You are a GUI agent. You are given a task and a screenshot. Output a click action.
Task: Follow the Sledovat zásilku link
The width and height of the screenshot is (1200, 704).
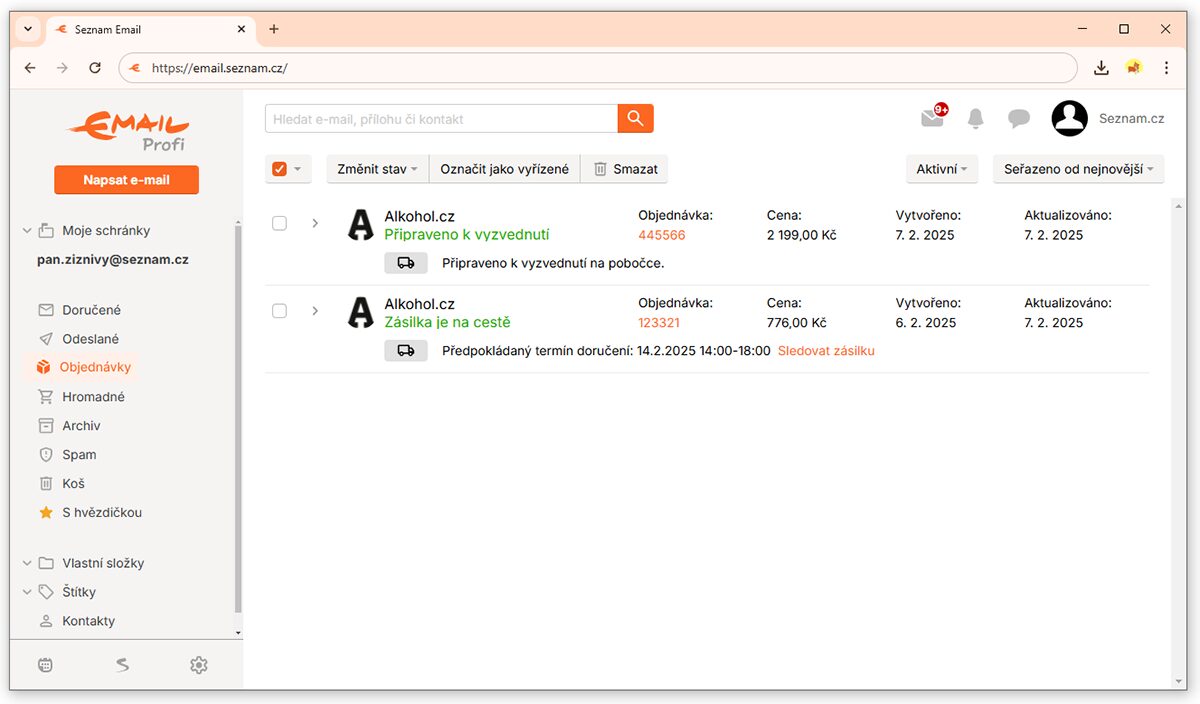826,351
